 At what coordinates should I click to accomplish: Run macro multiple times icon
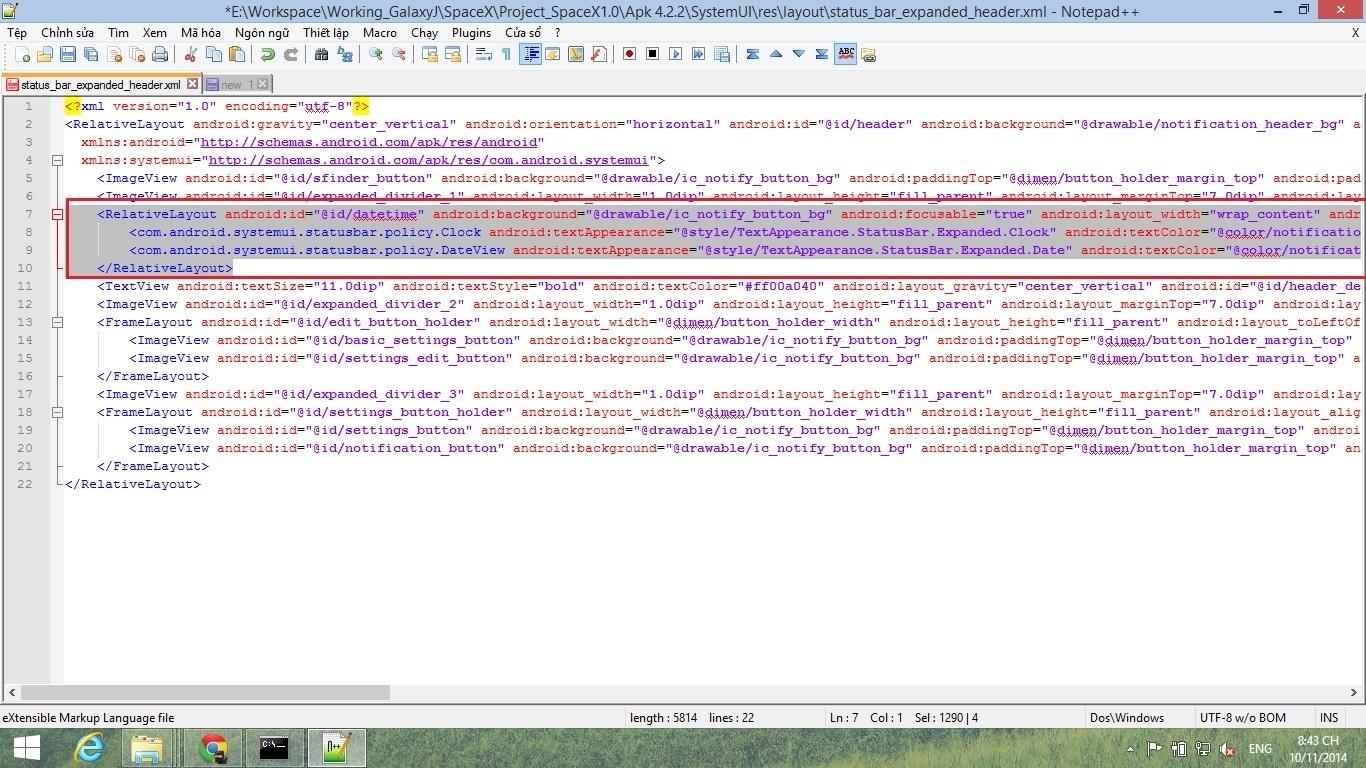coord(698,54)
